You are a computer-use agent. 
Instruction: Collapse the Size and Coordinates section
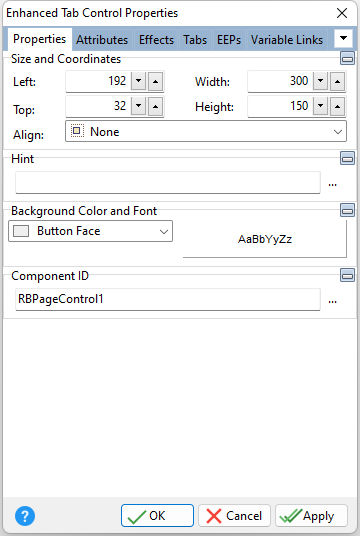pos(347,58)
